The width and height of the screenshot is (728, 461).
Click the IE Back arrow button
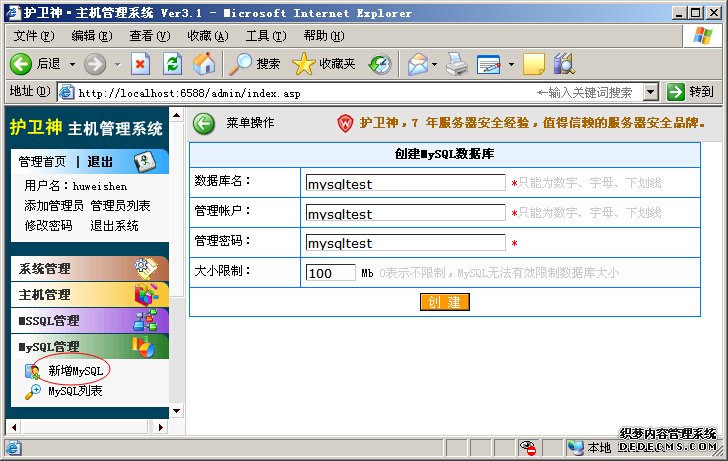tap(20, 64)
